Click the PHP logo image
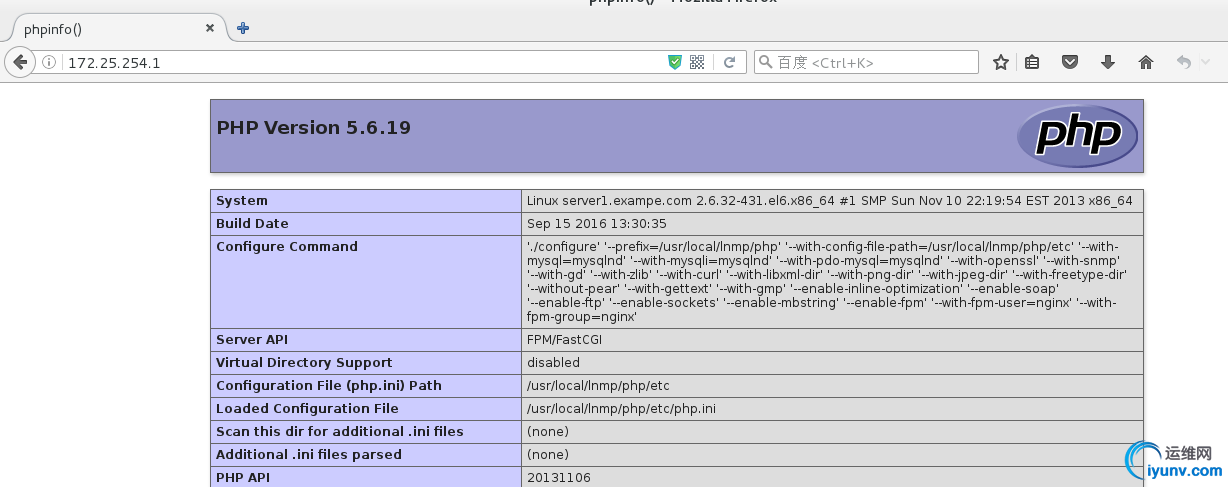 tap(1077, 136)
